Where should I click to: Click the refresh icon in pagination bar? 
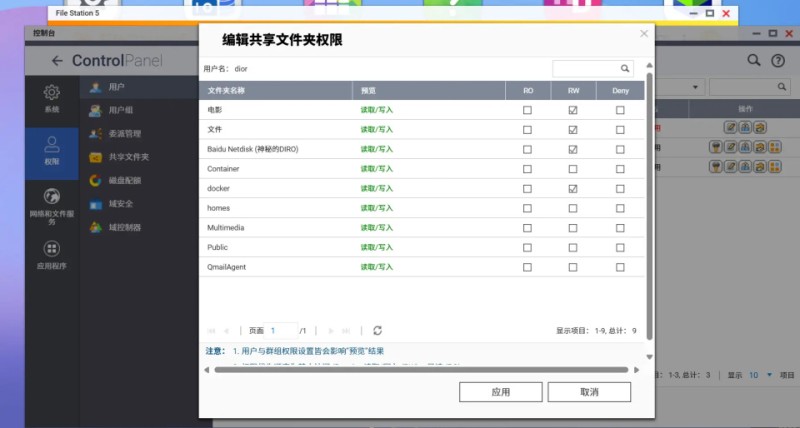coord(377,330)
